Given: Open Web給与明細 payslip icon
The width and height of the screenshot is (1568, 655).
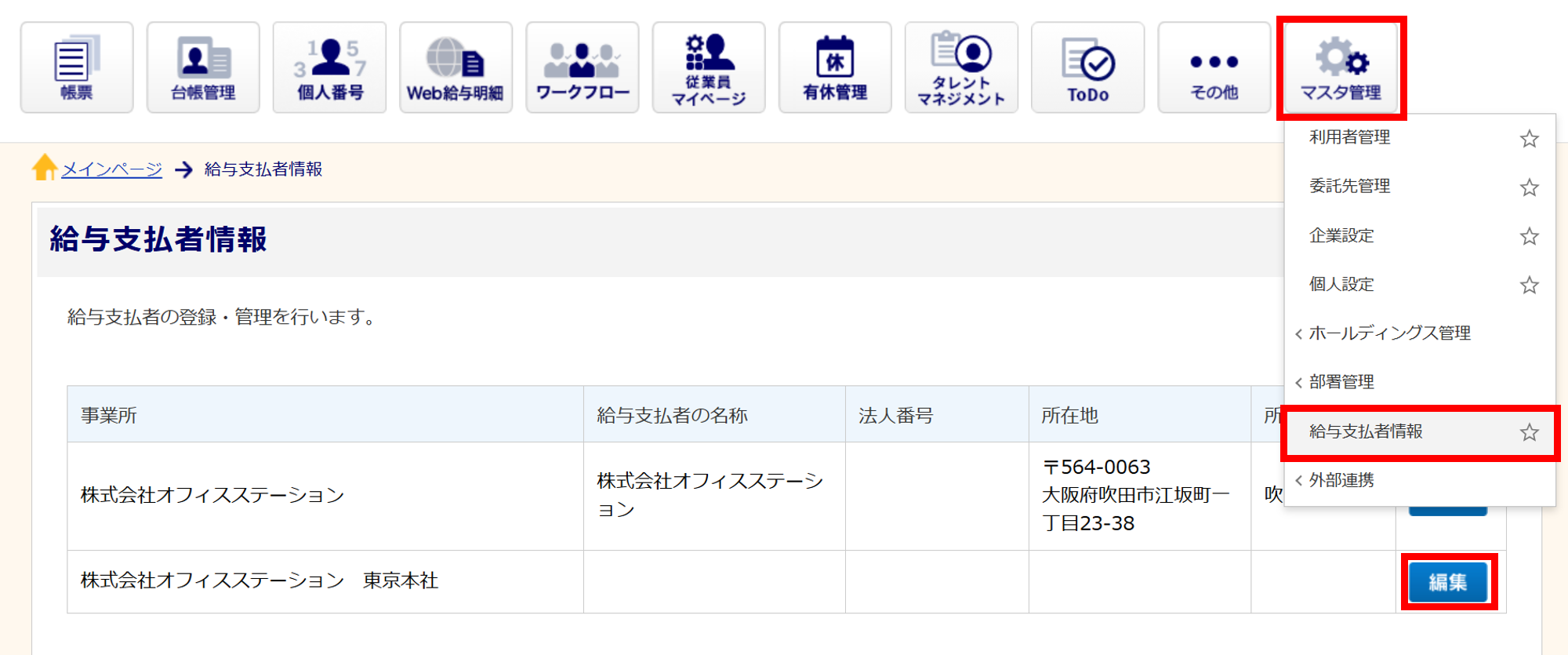Looking at the screenshot, I should [x=456, y=67].
